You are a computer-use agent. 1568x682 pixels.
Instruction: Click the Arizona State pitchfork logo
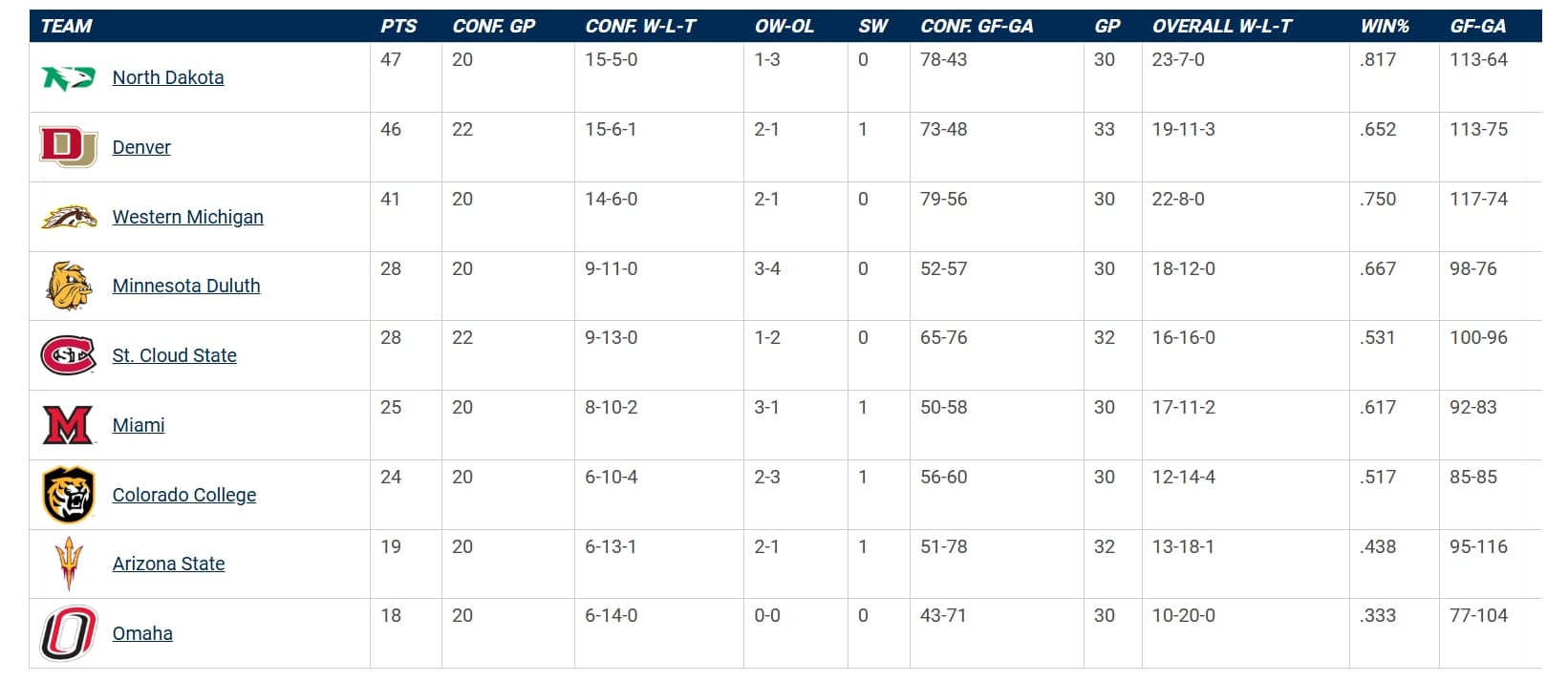click(68, 564)
